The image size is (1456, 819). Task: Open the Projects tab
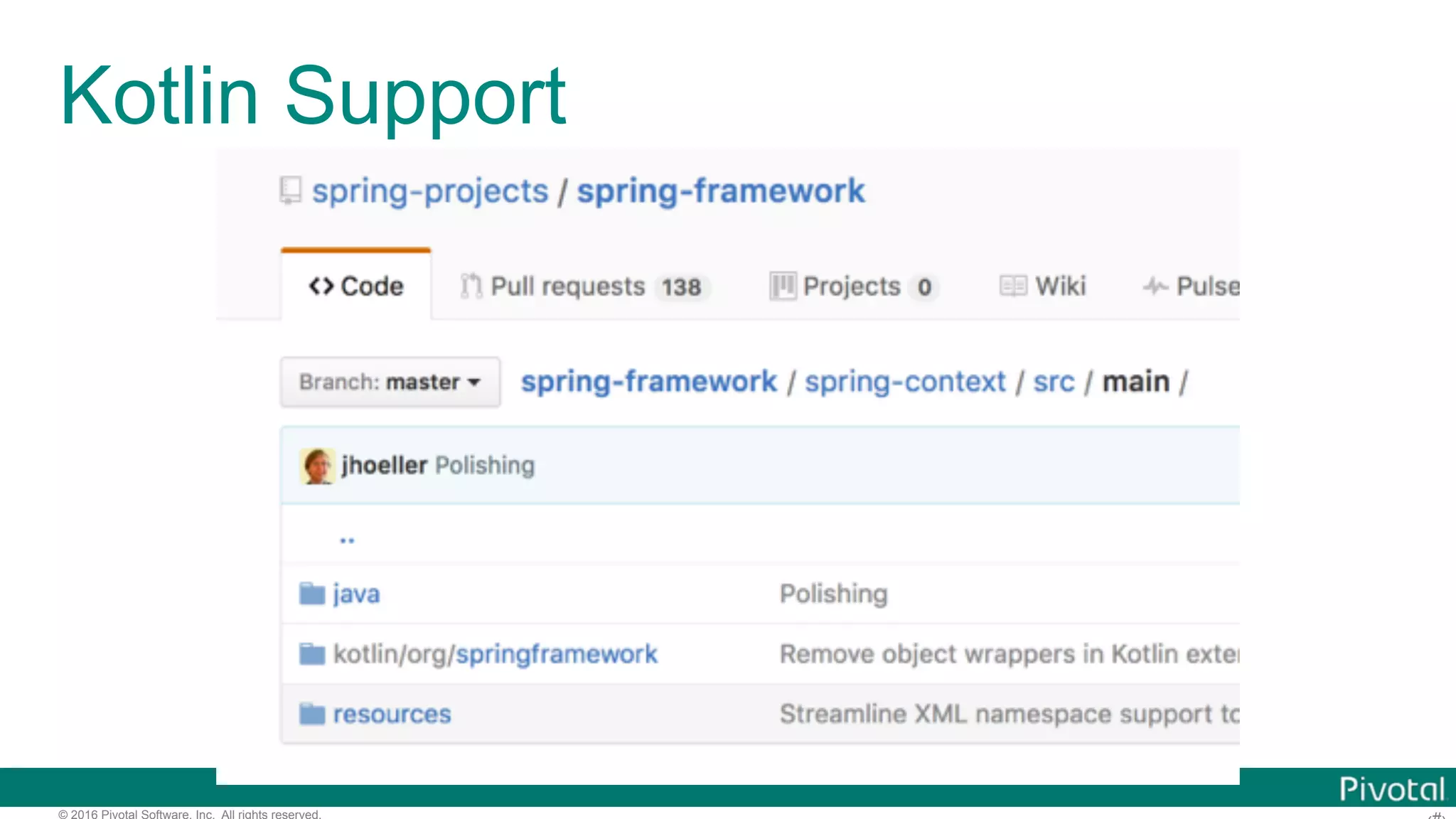pyautogui.click(x=854, y=287)
